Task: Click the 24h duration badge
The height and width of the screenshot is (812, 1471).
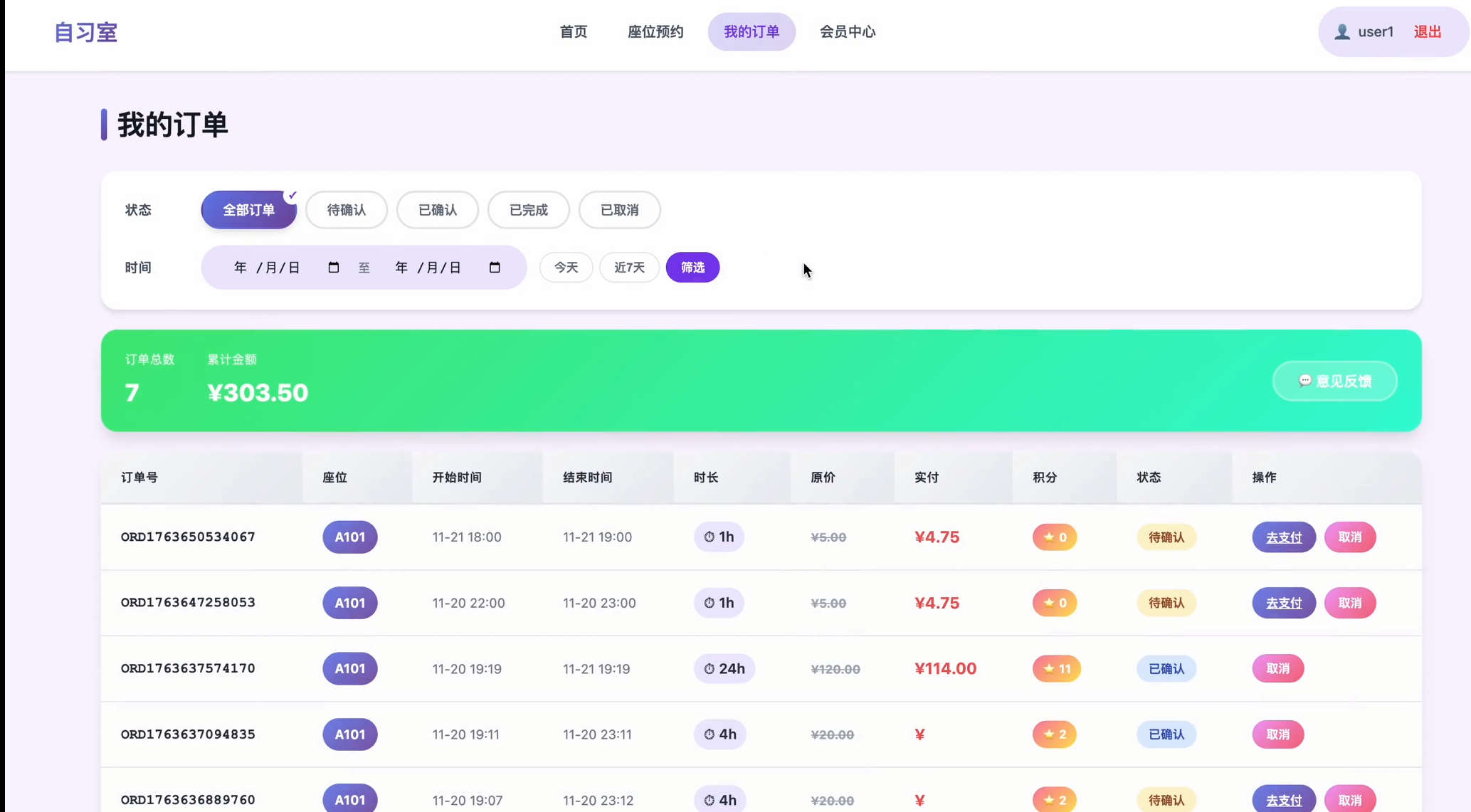Action: coord(724,669)
